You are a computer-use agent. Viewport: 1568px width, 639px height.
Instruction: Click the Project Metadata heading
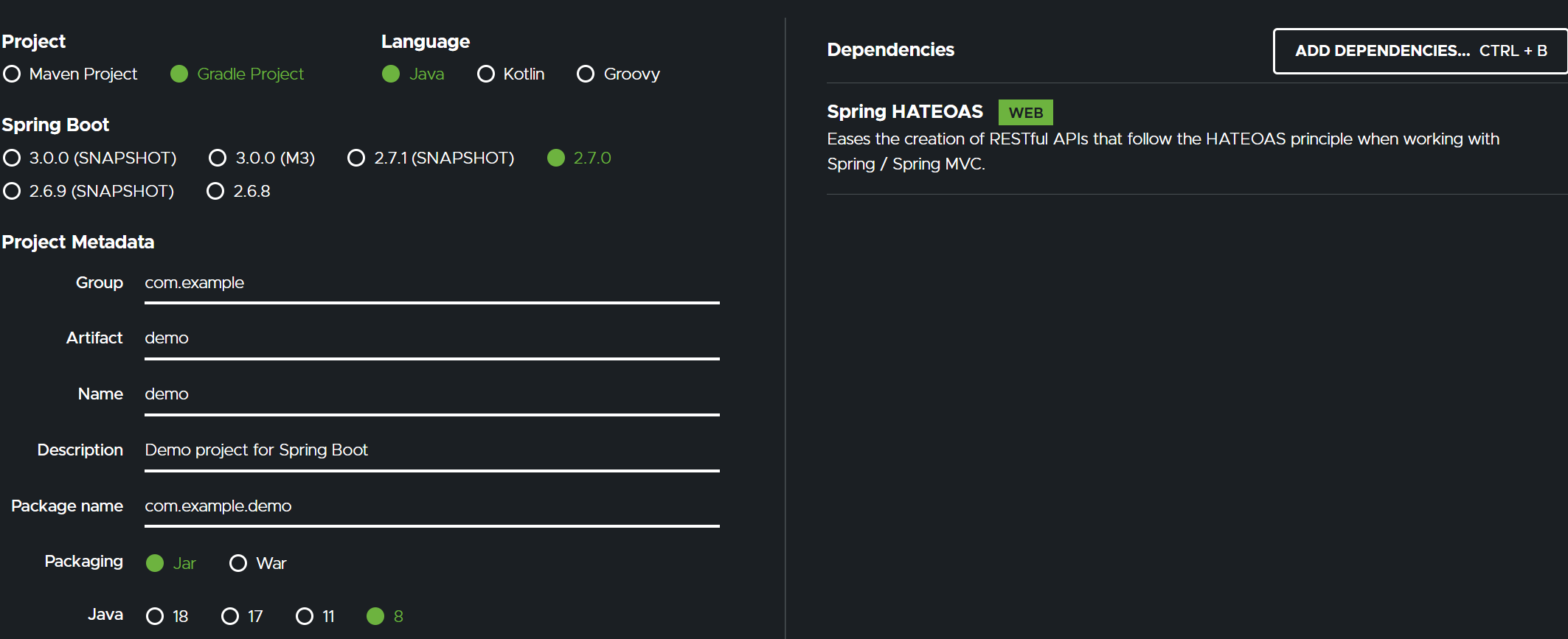coord(78,242)
